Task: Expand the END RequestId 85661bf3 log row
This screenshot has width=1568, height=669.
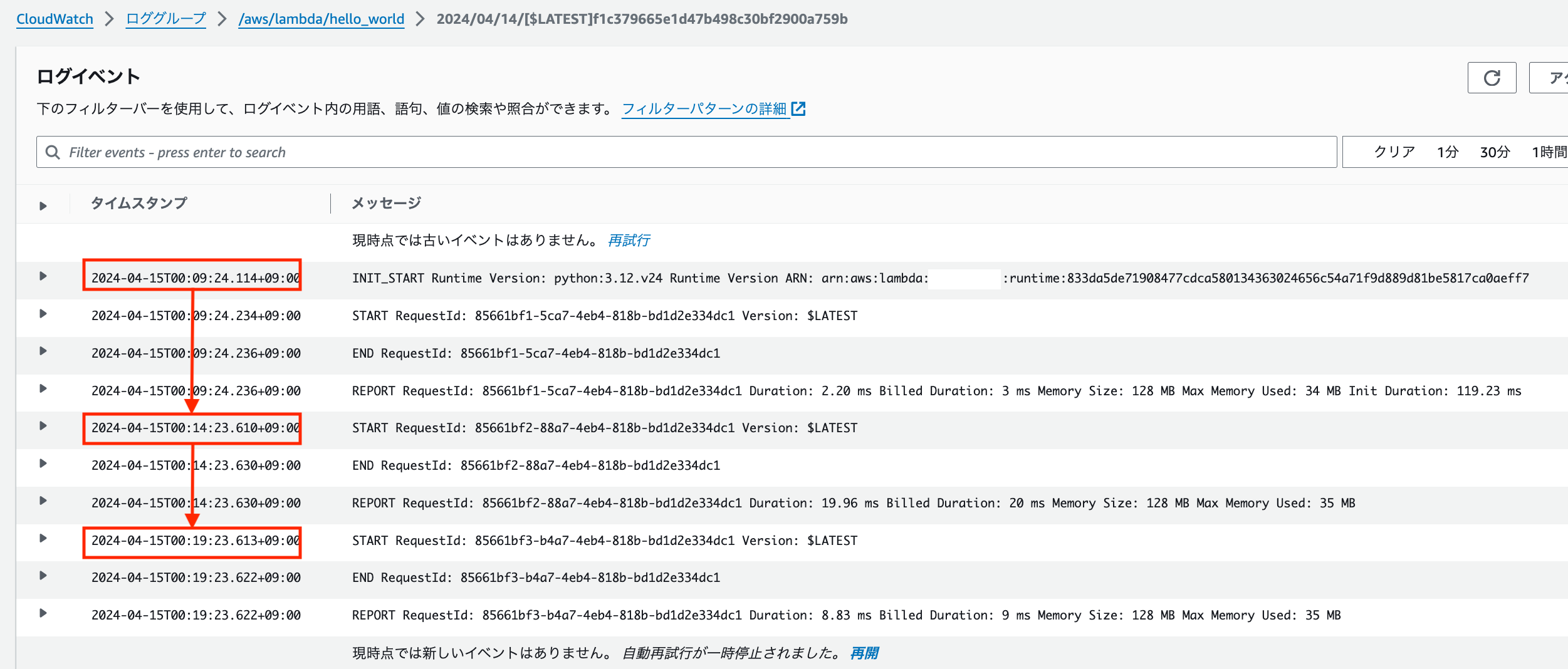Action: click(x=43, y=578)
